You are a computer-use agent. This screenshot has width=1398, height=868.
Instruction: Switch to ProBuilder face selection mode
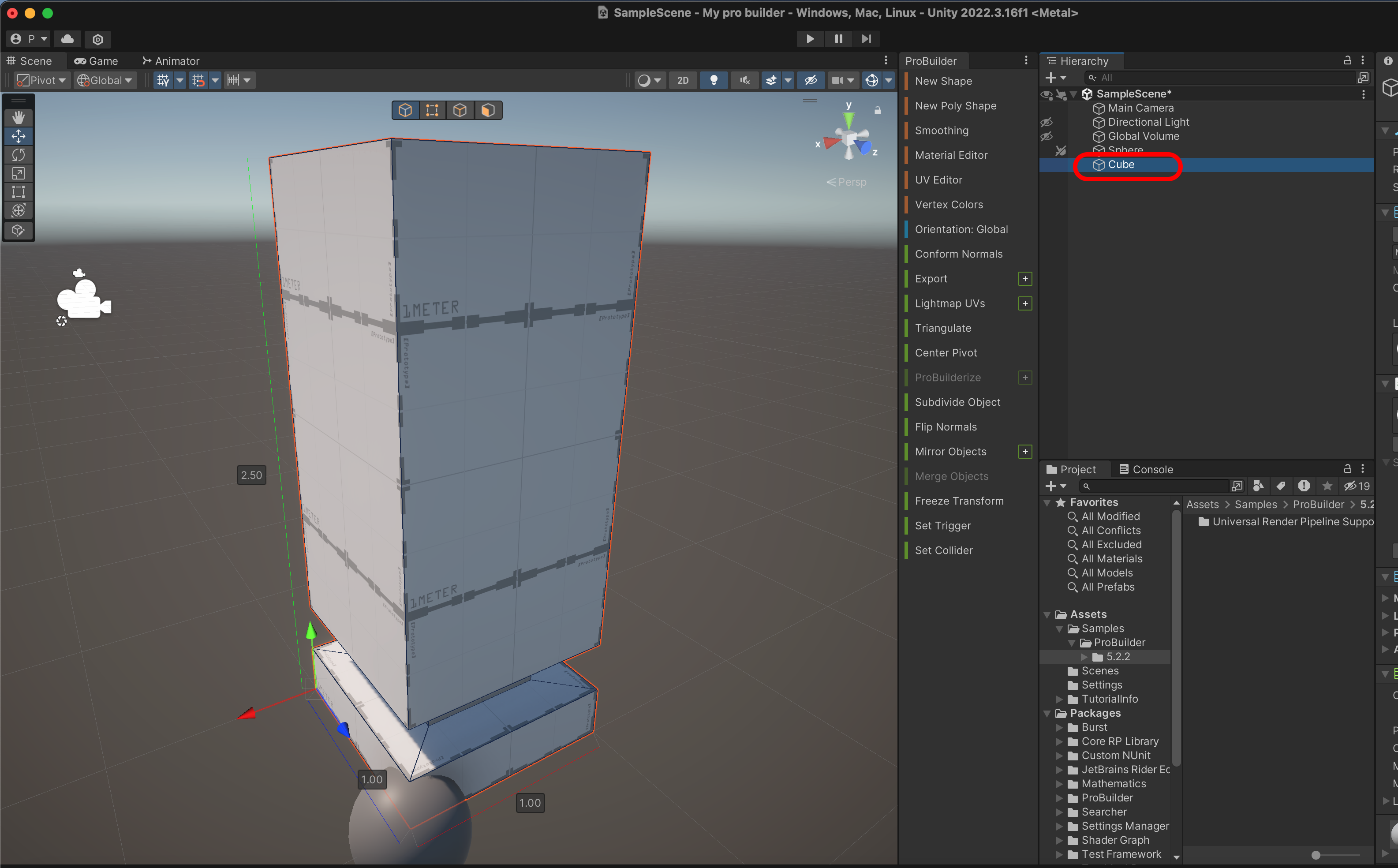(x=487, y=110)
